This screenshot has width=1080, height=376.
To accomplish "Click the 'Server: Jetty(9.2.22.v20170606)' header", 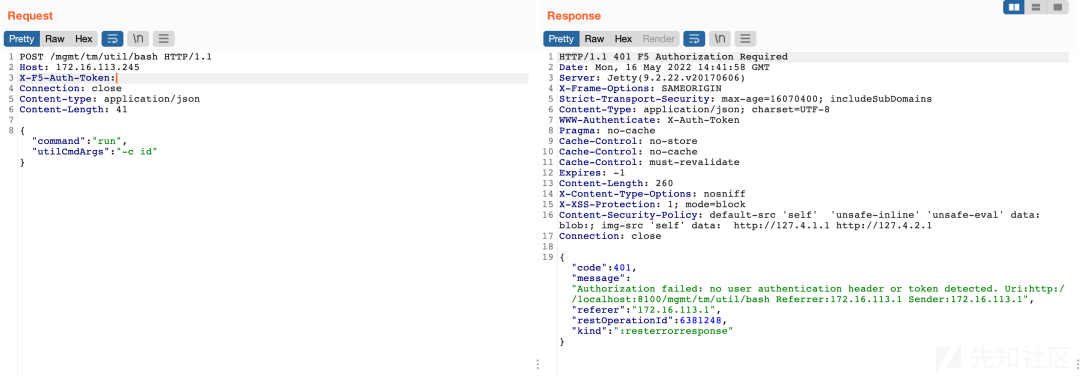I will pyautogui.click(x=652, y=78).
